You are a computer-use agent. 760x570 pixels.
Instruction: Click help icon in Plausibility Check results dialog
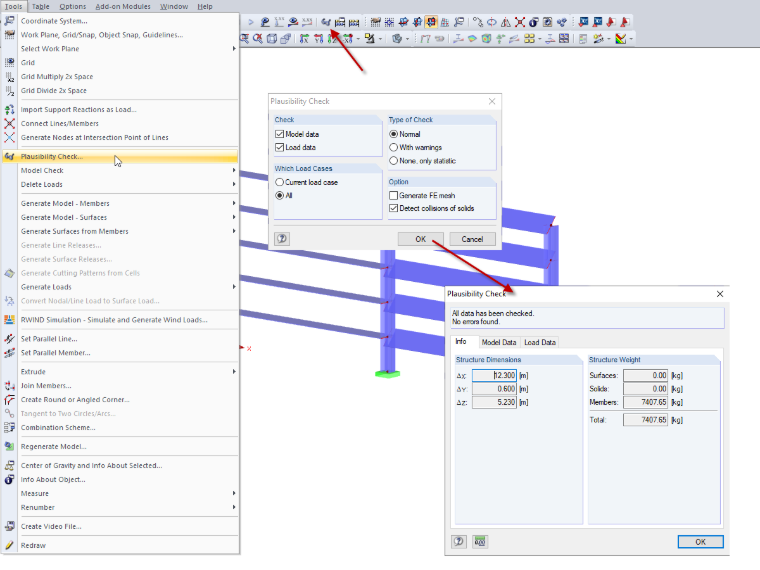pos(459,541)
